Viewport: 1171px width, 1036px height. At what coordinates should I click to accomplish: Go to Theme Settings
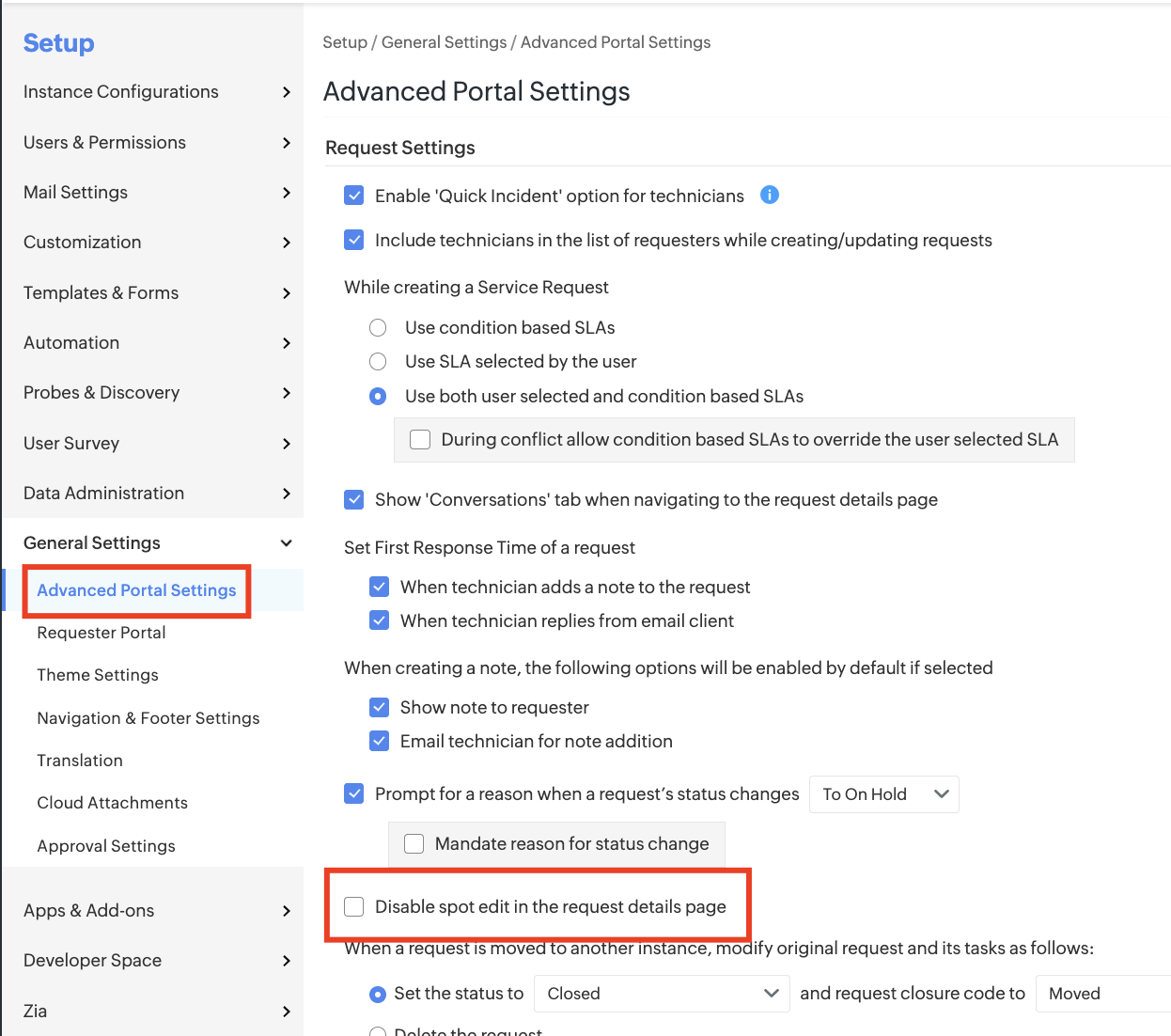[98, 675]
